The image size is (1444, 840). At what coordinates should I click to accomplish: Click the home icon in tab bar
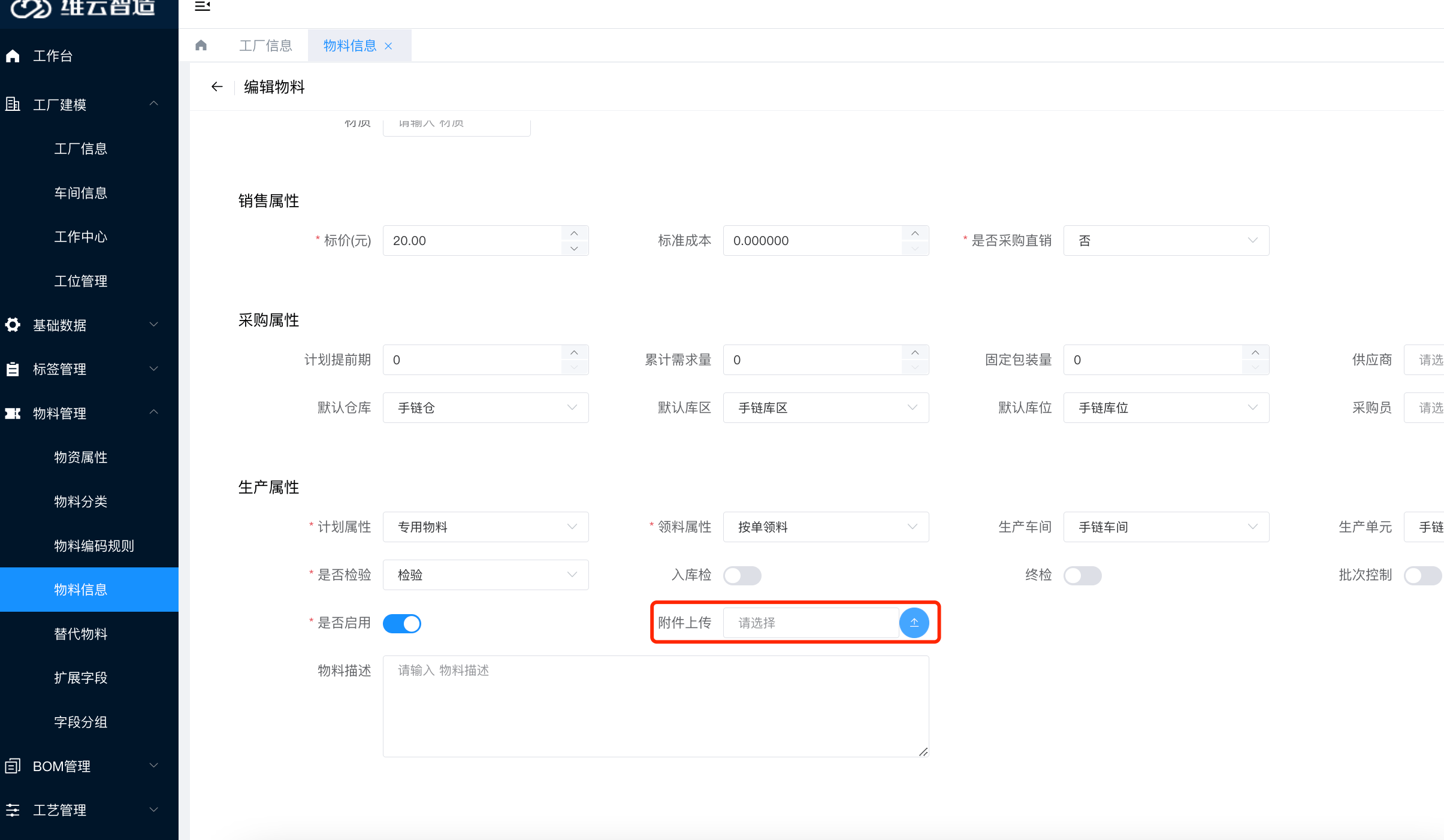coord(201,46)
